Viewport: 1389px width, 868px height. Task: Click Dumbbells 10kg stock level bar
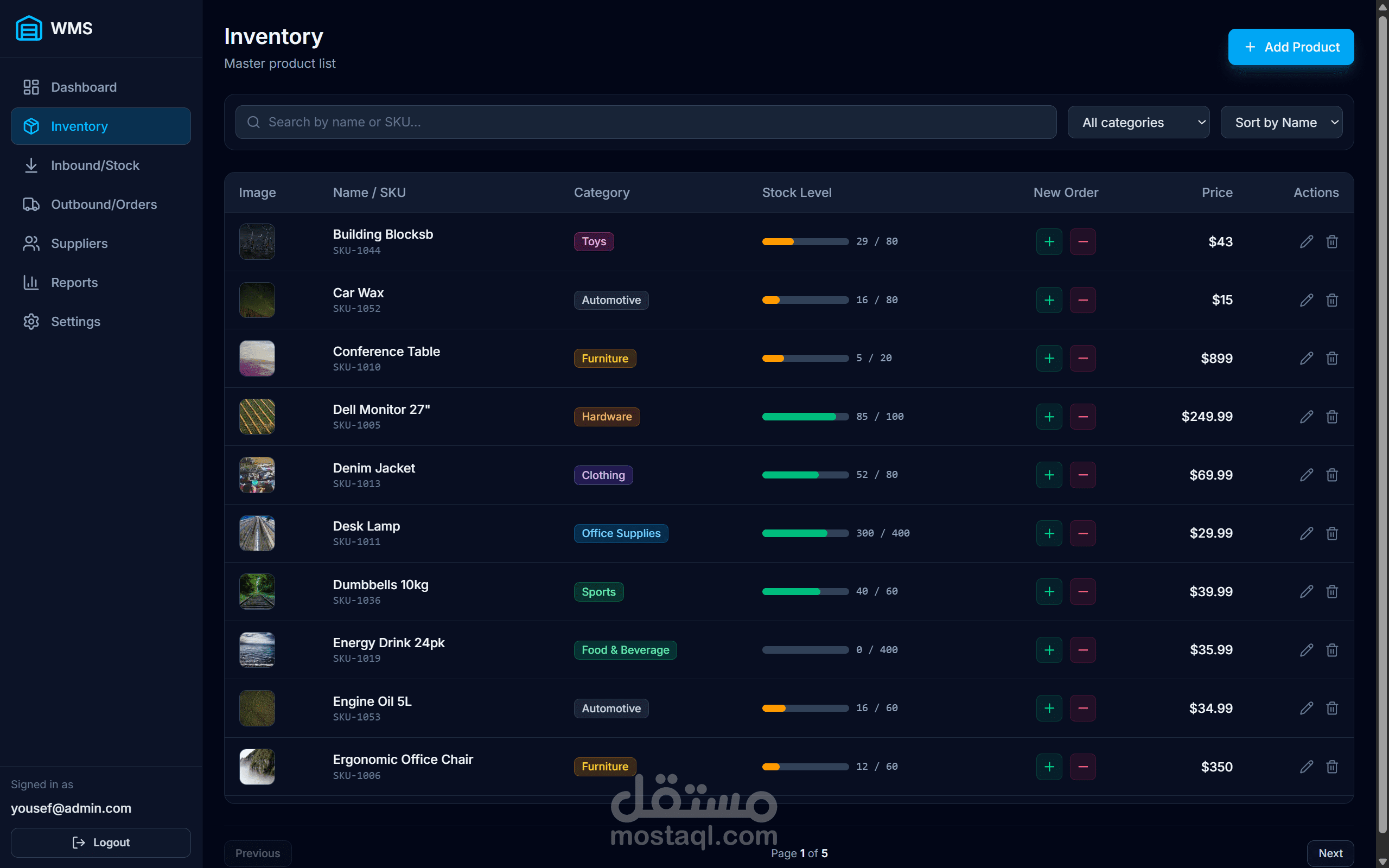tap(805, 592)
